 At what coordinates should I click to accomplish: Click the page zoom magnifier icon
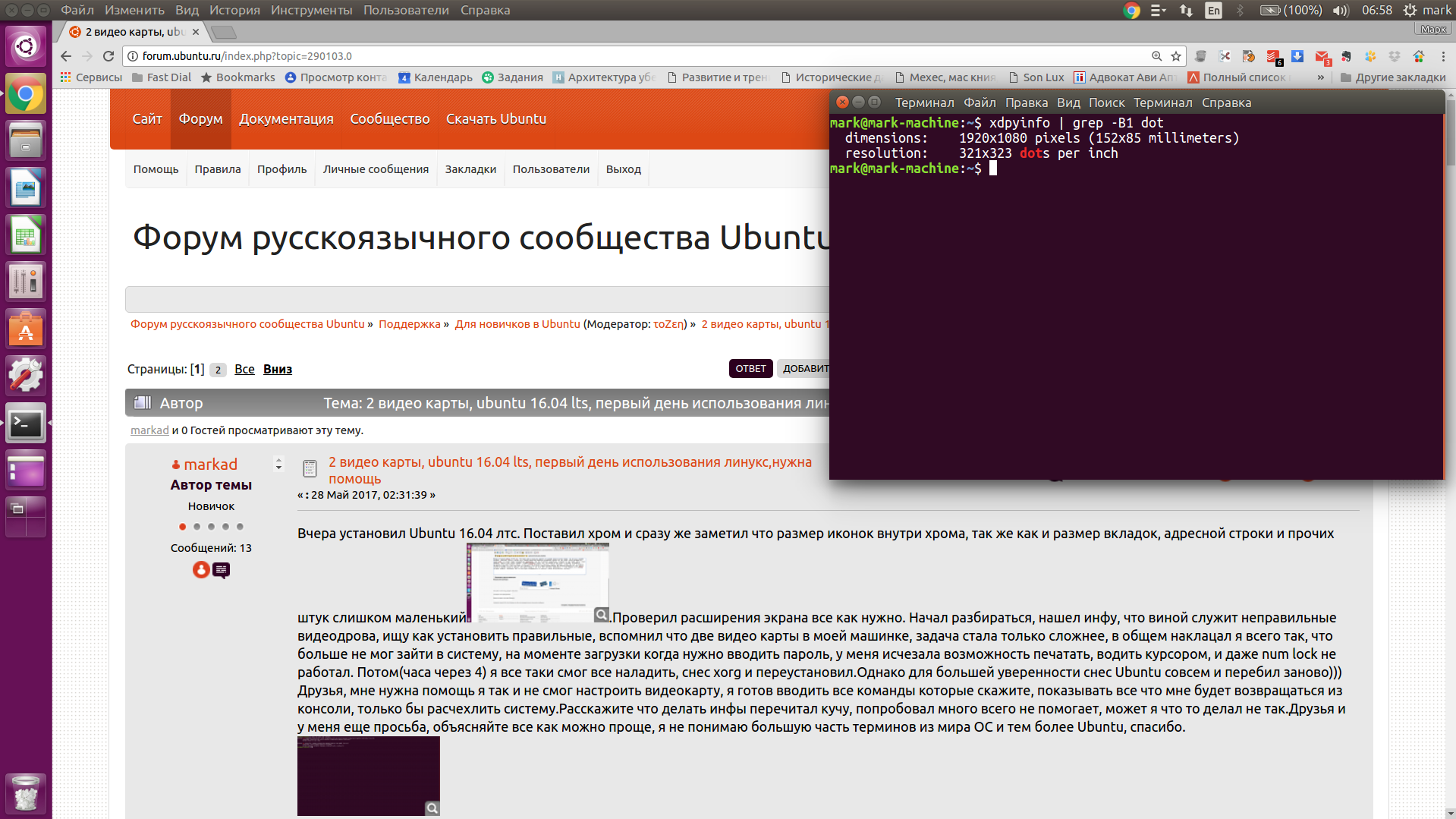[x=1156, y=56]
